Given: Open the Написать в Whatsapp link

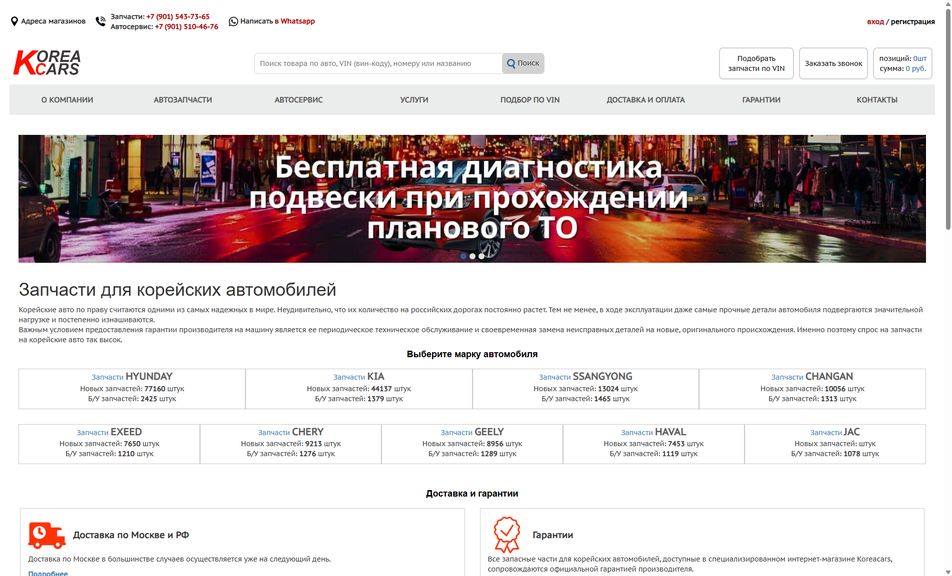Looking at the screenshot, I should [277, 21].
